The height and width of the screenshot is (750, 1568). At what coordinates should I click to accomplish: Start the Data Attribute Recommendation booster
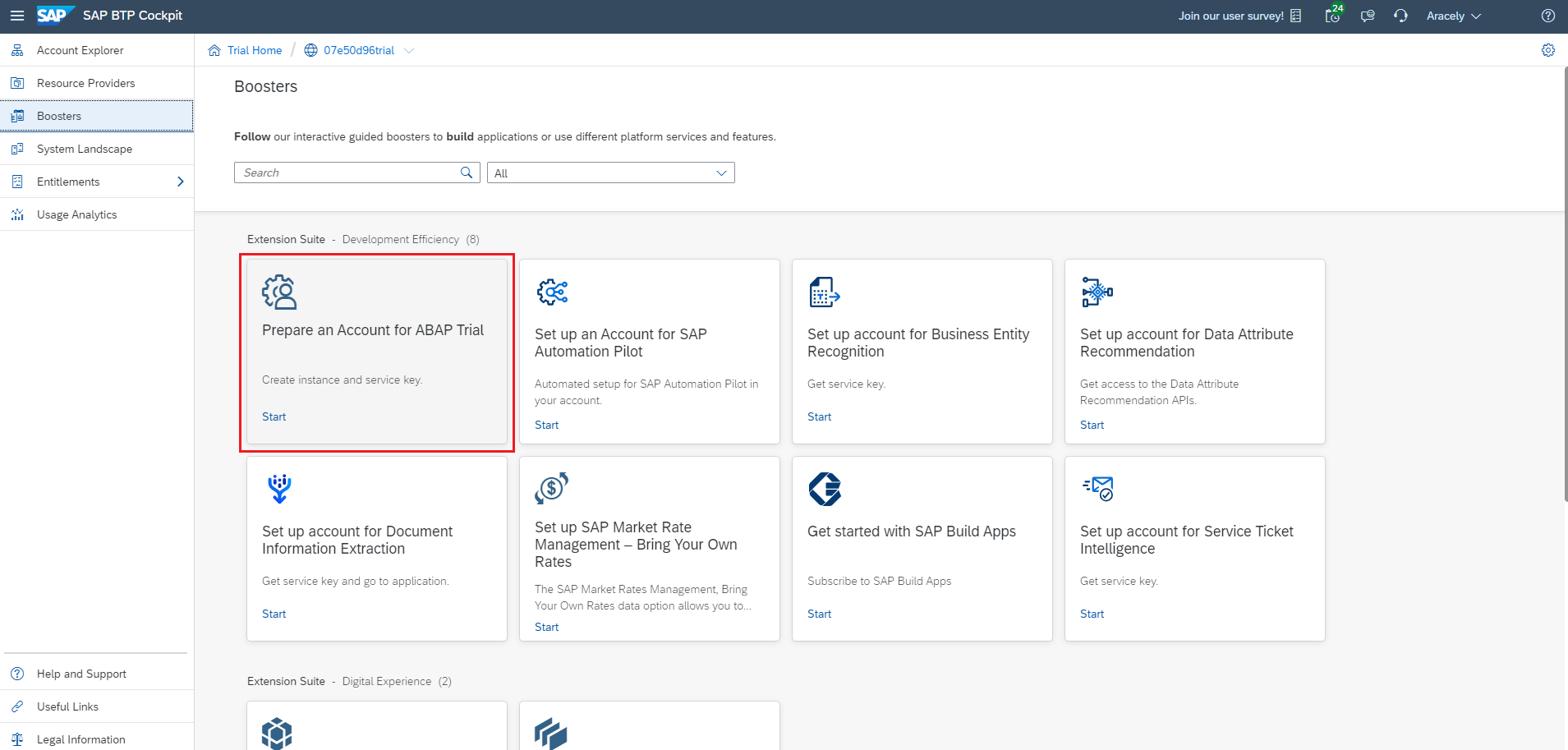coord(1092,425)
